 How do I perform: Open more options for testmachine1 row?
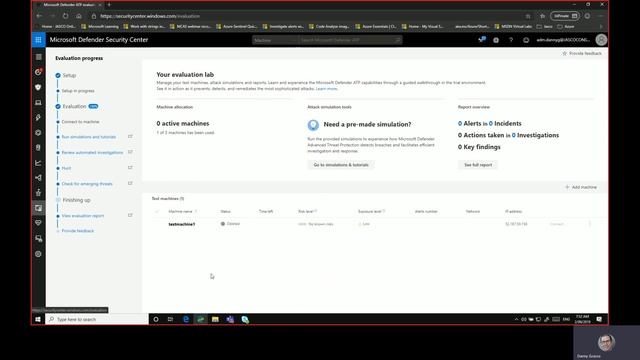pos(589,224)
